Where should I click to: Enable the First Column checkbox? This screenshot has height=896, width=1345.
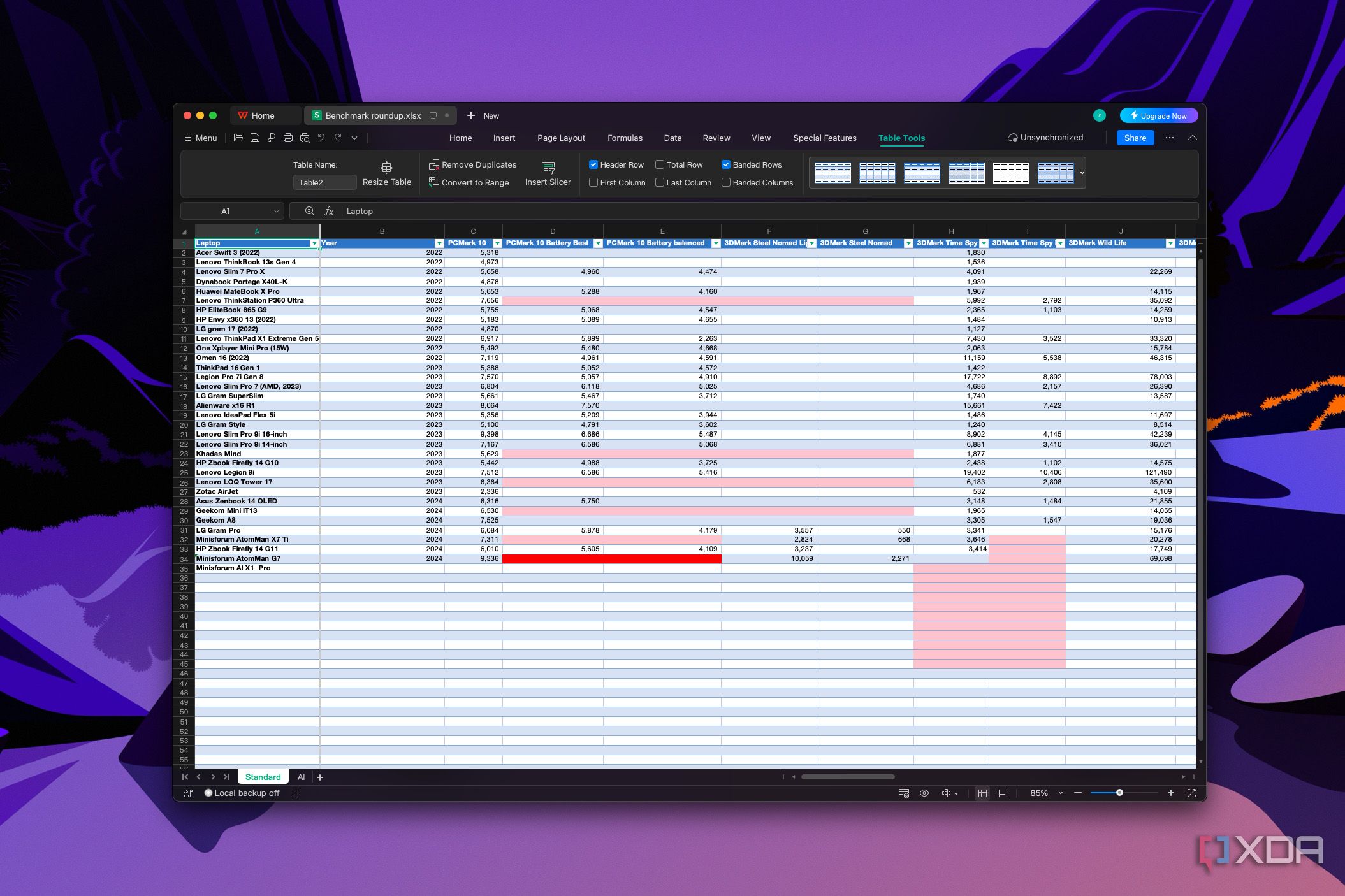pos(593,182)
